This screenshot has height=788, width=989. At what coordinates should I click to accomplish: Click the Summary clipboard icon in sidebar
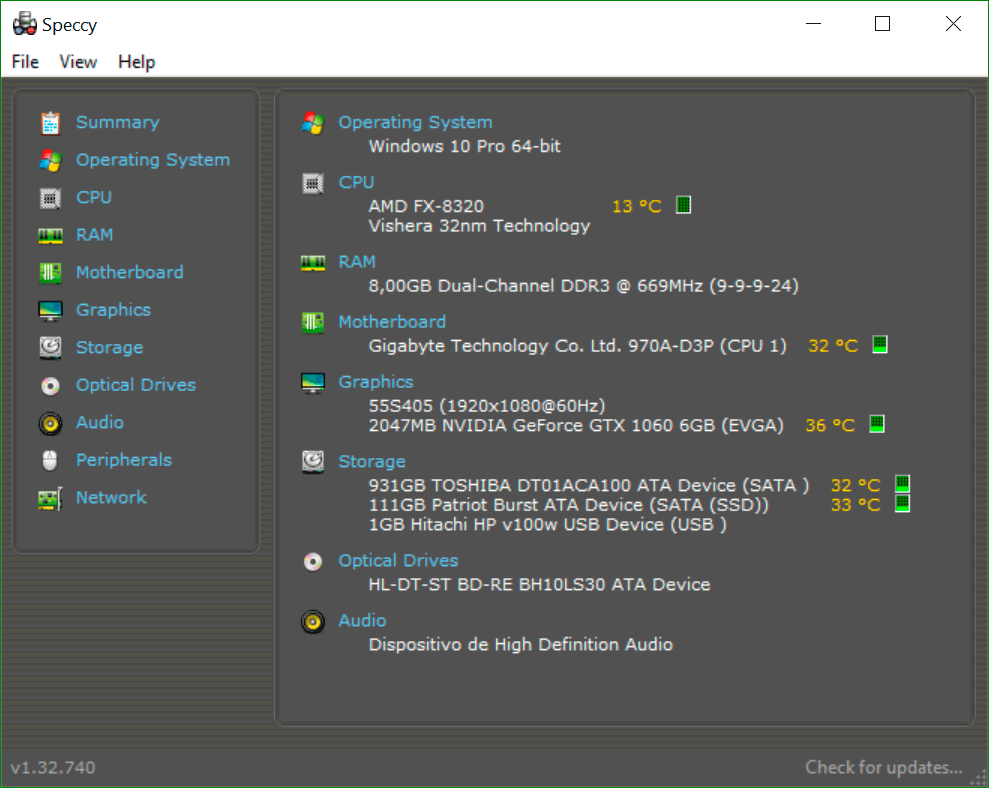50,123
